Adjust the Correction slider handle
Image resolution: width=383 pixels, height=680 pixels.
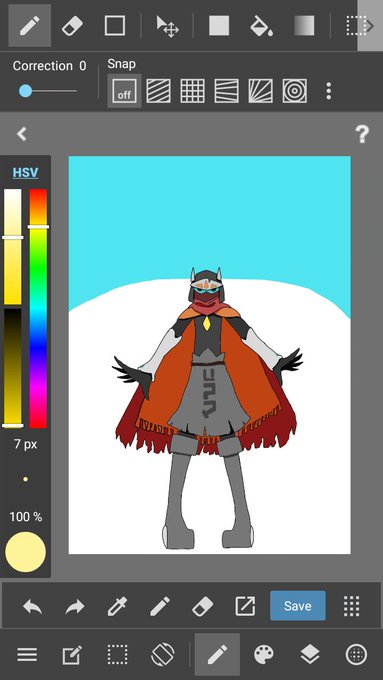point(26,91)
